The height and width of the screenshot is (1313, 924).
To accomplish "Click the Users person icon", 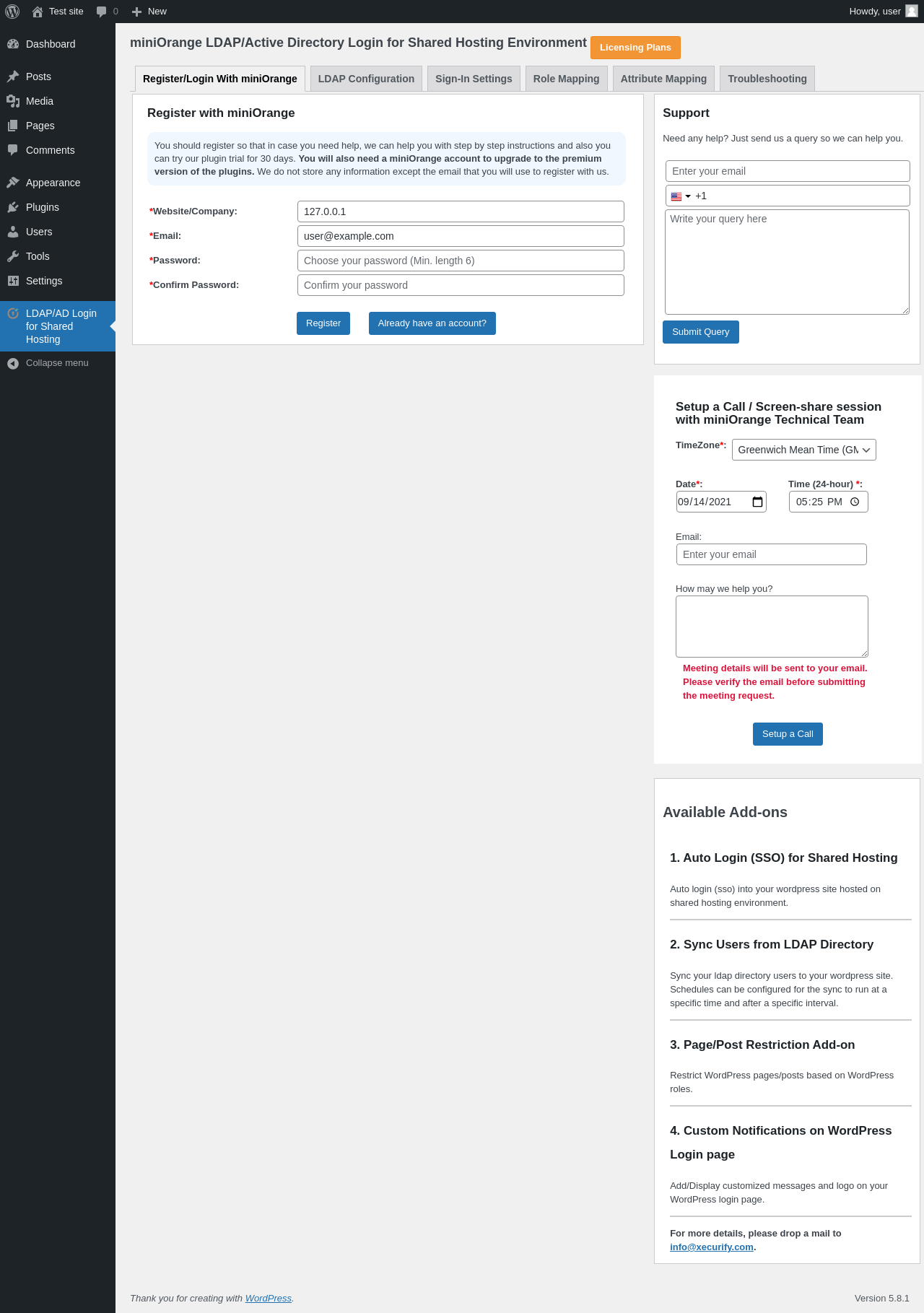I will [13, 232].
